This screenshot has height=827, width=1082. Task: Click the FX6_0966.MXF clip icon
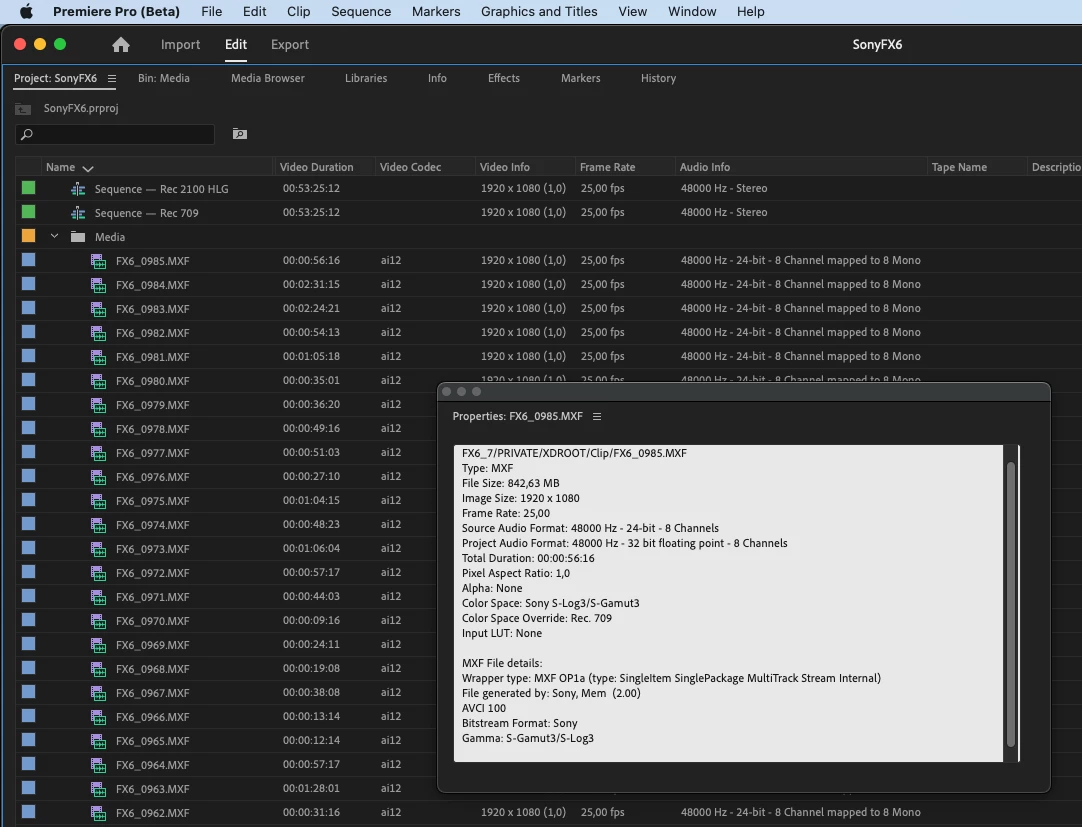[99, 717]
